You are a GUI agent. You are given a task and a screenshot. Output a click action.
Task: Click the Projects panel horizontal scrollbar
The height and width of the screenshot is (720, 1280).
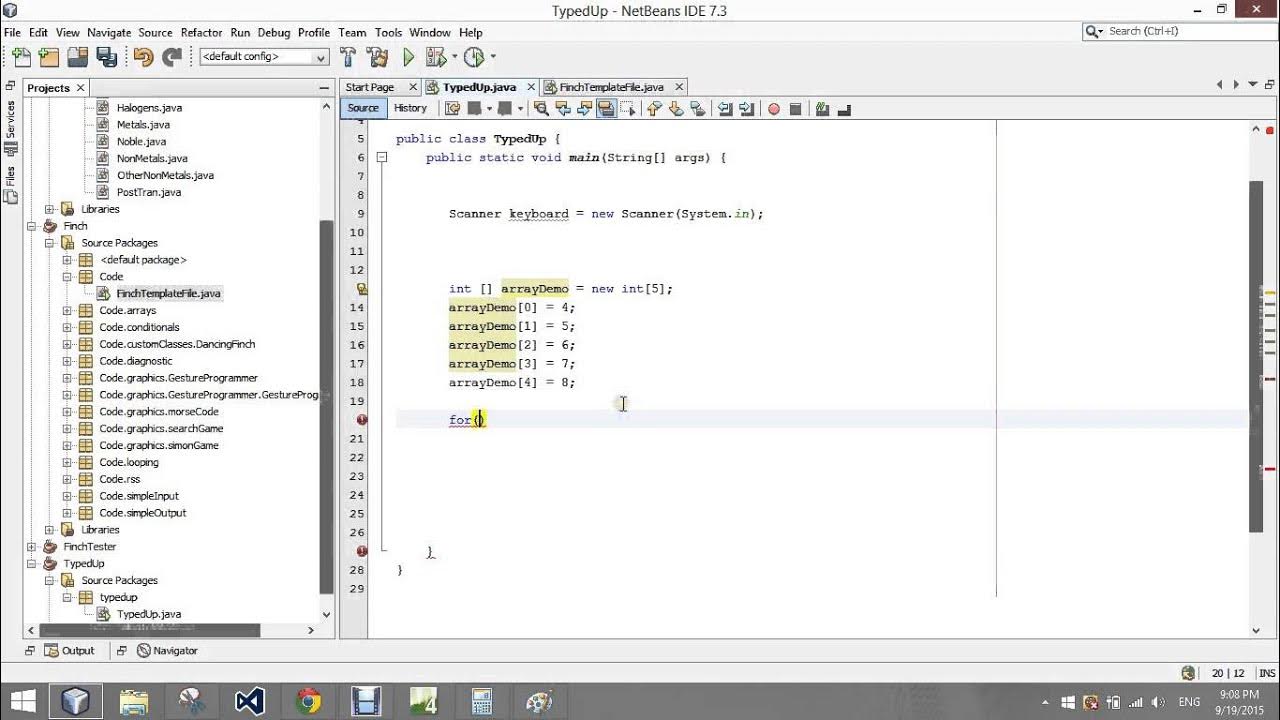point(149,630)
